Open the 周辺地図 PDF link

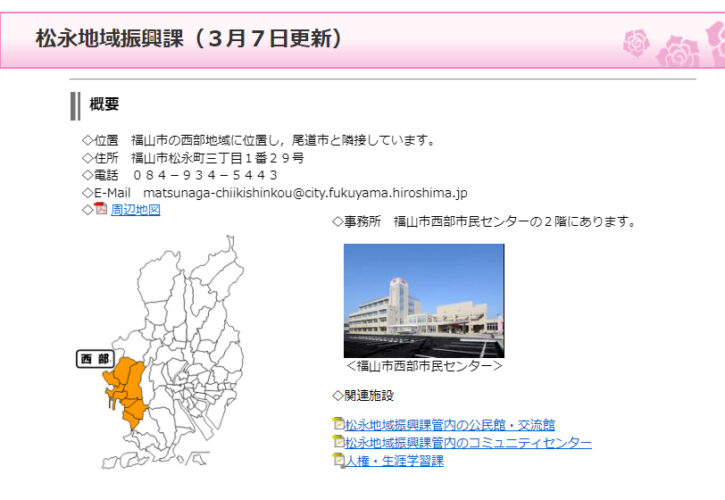135,210
